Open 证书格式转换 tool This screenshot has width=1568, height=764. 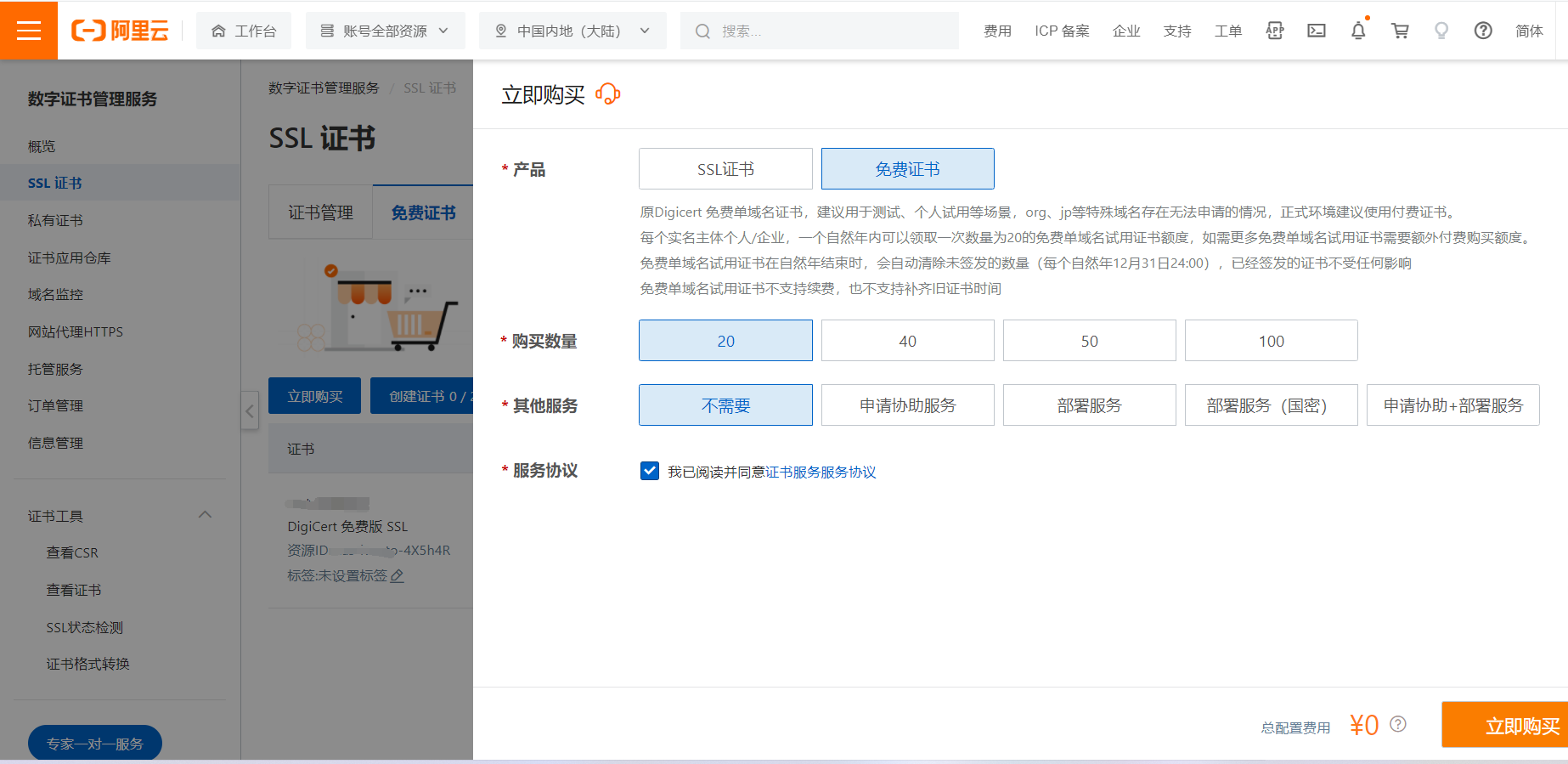coord(87,664)
